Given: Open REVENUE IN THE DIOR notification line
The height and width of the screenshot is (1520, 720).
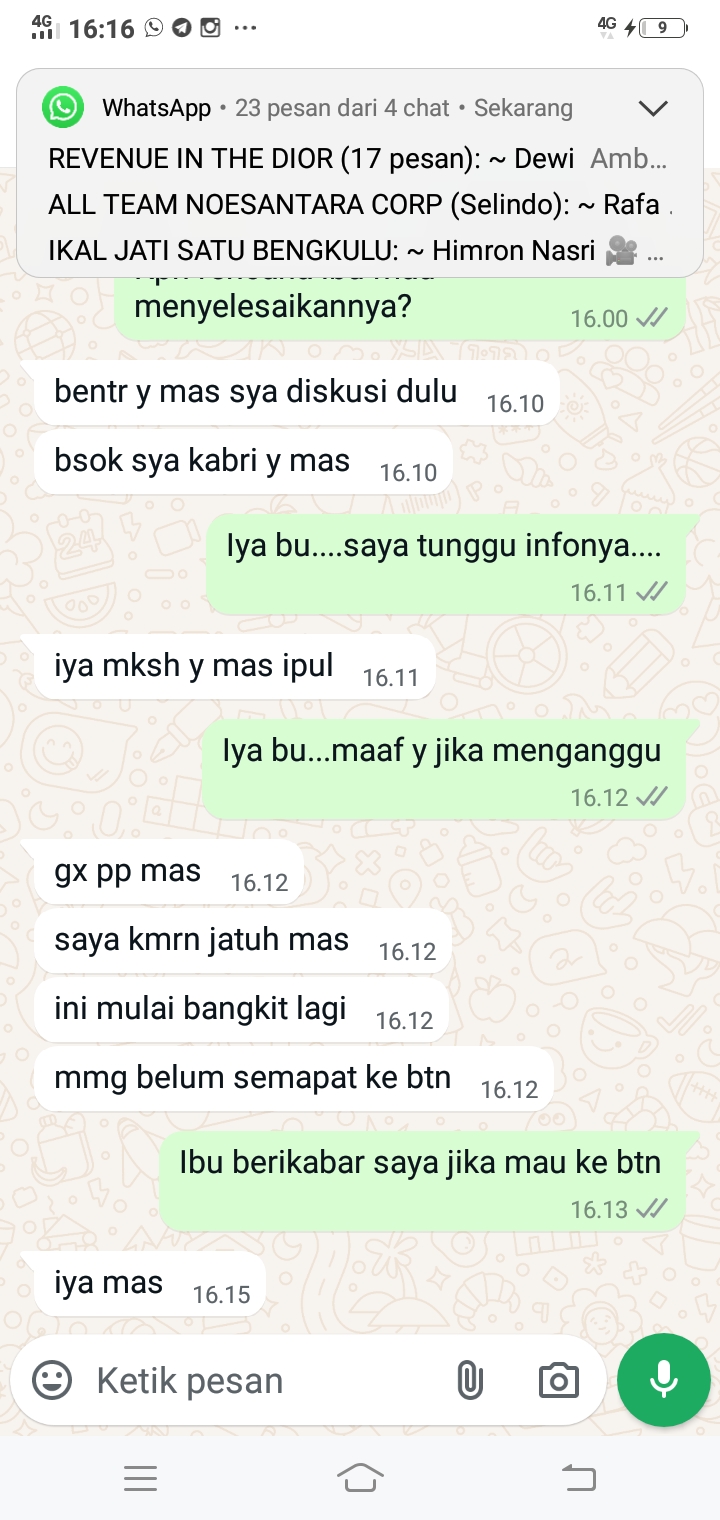Looking at the screenshot, I should tap(358, 158).
